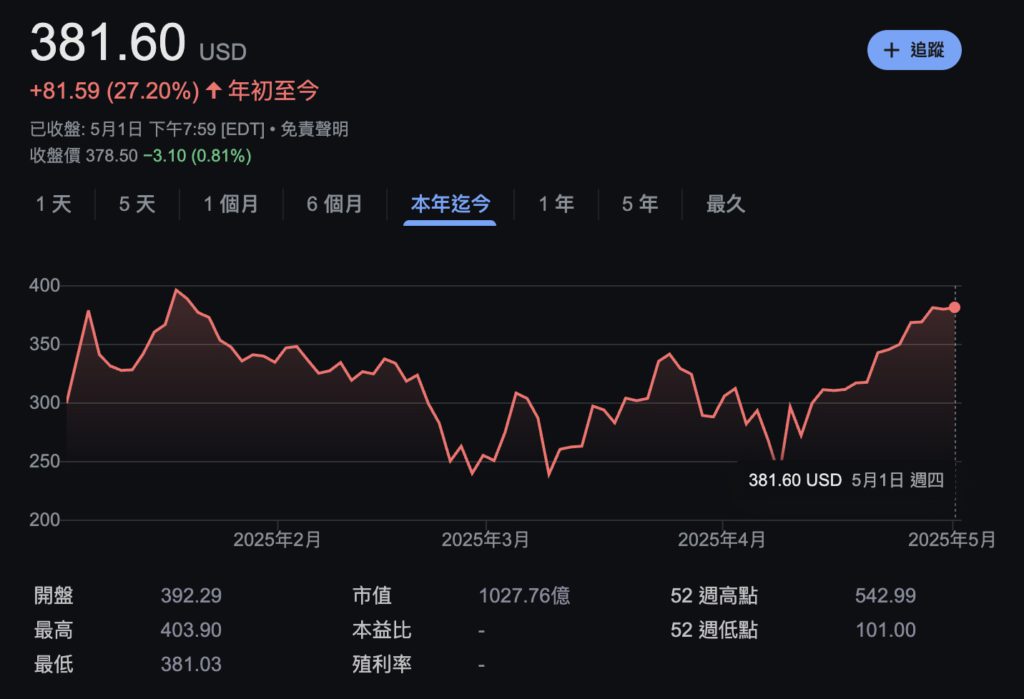Click the 市值 value 1027.76億
Screen dimensions: 1024x699
(524, 596)
